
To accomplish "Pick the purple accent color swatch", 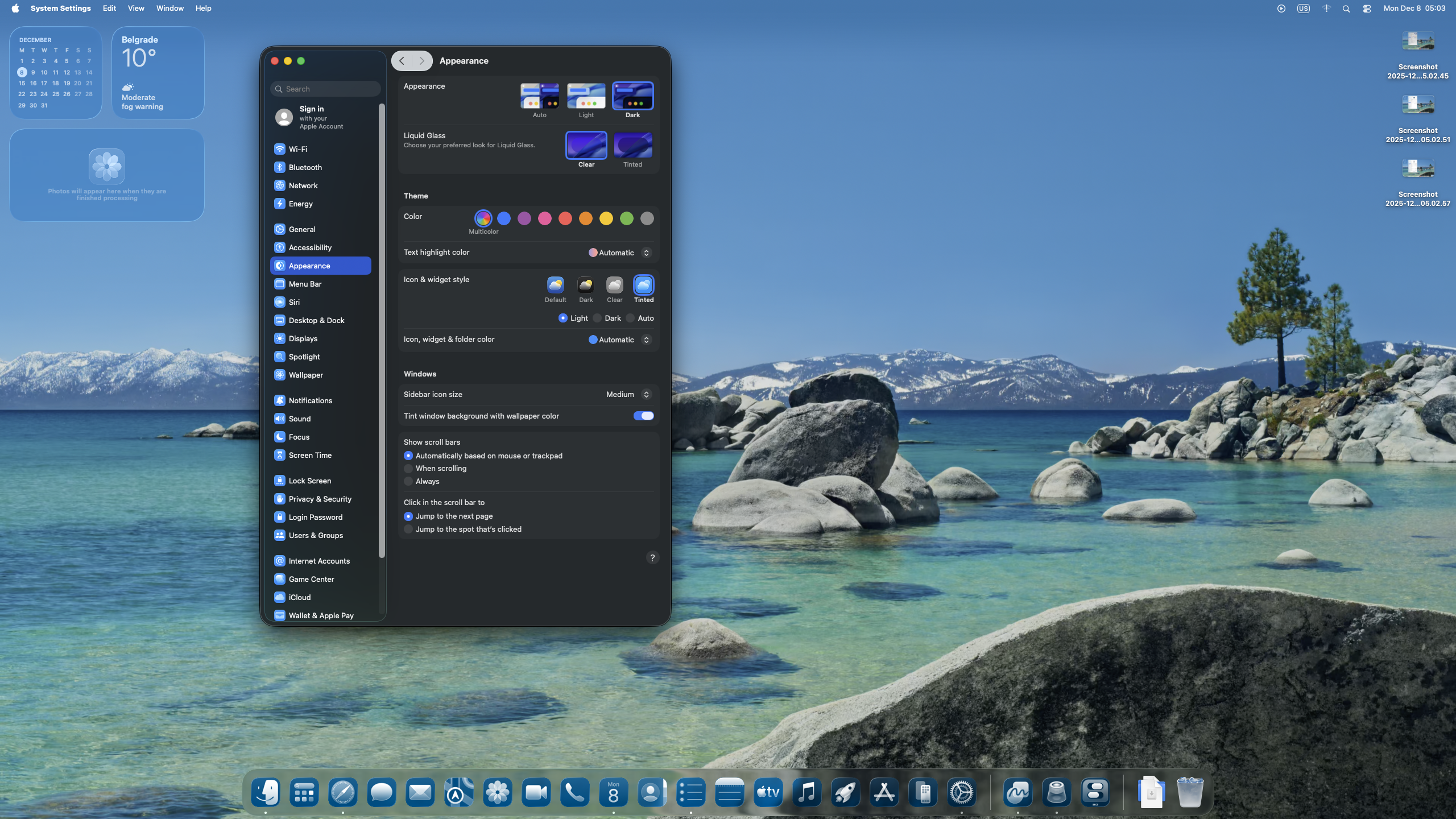I will pos(524,218).
